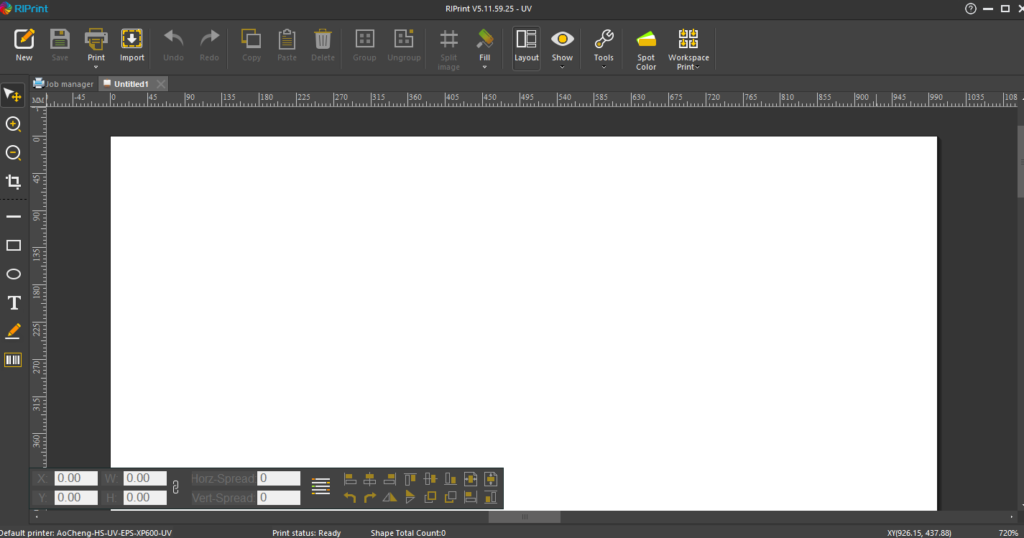The width and height of the screenshot is (1024, 538).
Task: Expand the Workspace Print dropdown arrow
Action: [x=697, y=67]
